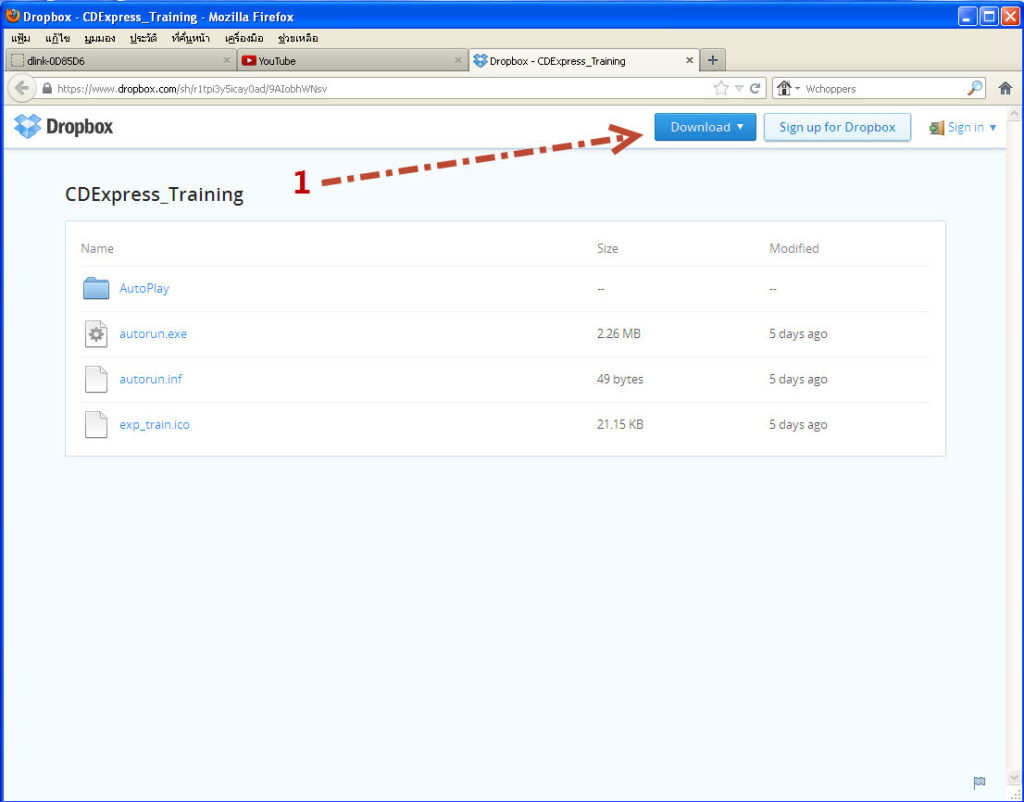Click the 49 bytes size value
Screen dimensions: 1024x802
(x=620, y=379)
